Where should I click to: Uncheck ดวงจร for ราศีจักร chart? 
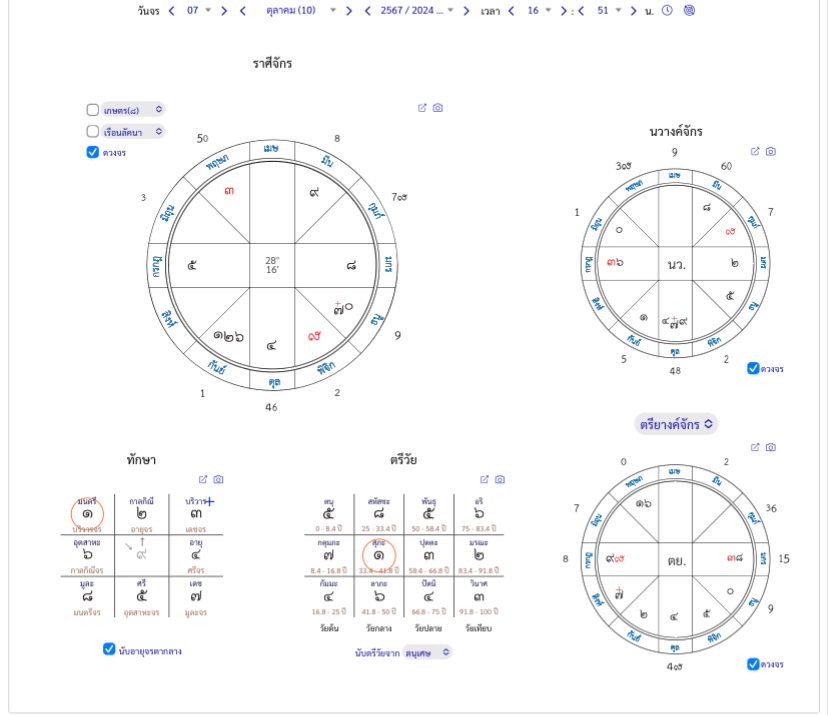coord(92,152)
